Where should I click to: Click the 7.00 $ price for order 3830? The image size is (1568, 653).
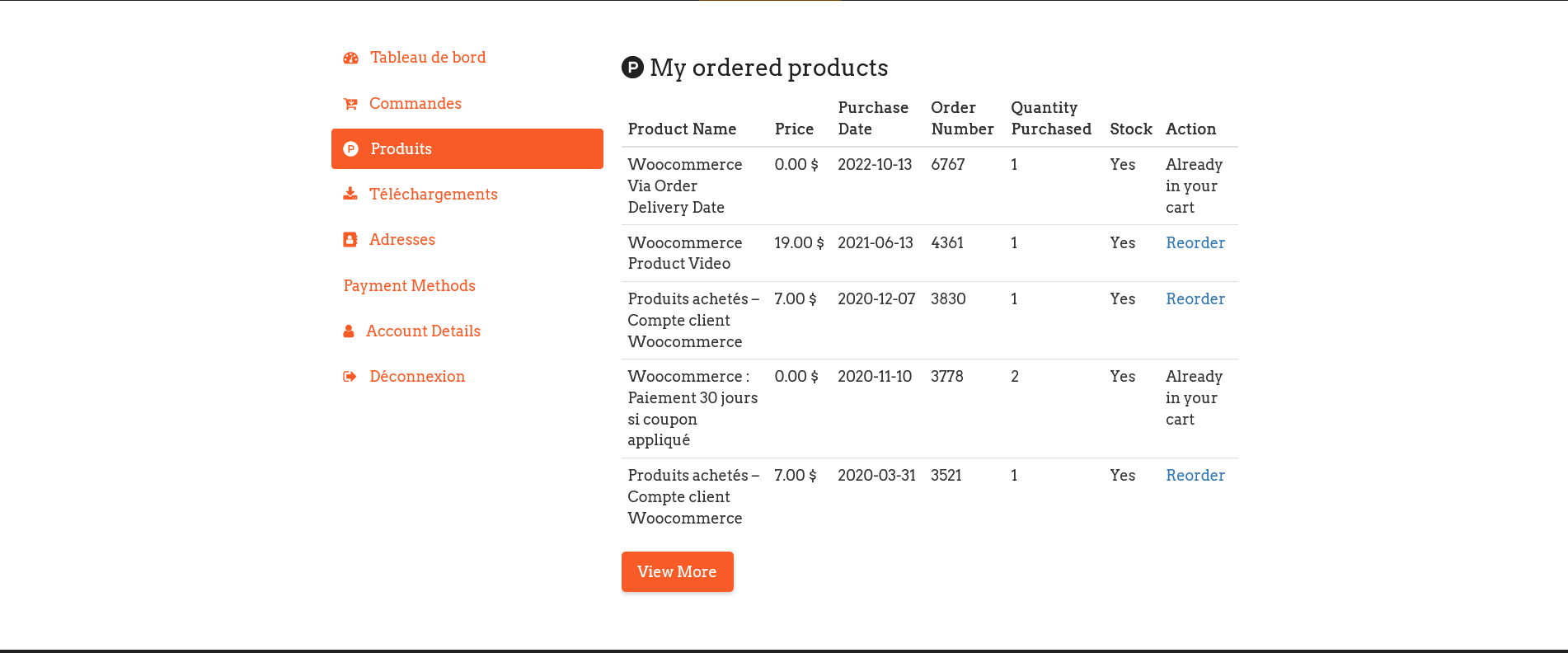point(796,299)
